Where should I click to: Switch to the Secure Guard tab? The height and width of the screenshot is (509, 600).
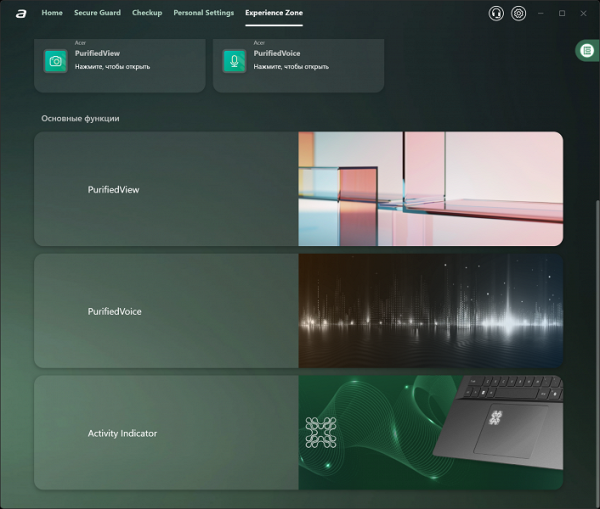(x=97, y=13)
